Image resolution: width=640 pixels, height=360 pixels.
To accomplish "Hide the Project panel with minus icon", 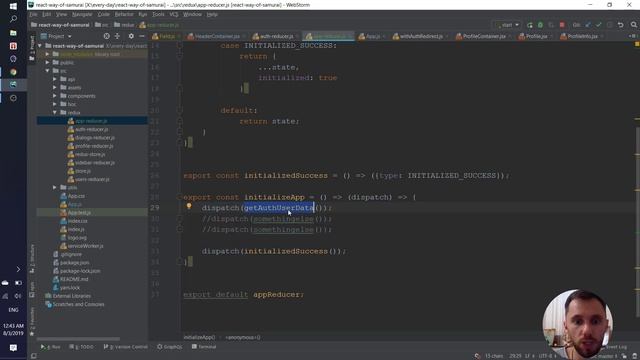I will click(x=142, y=36).
